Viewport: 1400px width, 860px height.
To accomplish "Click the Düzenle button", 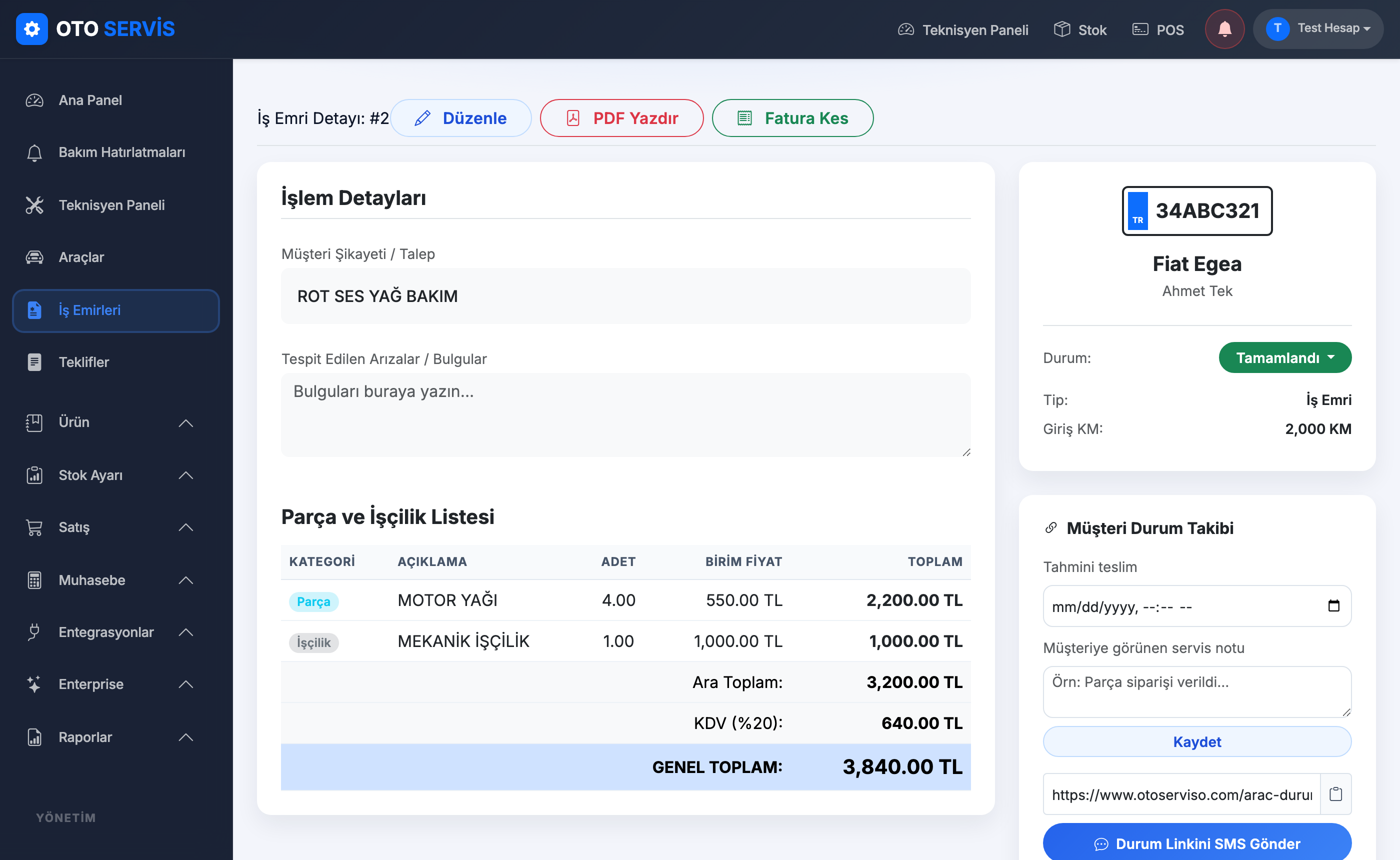I will [x=460, y=118].
